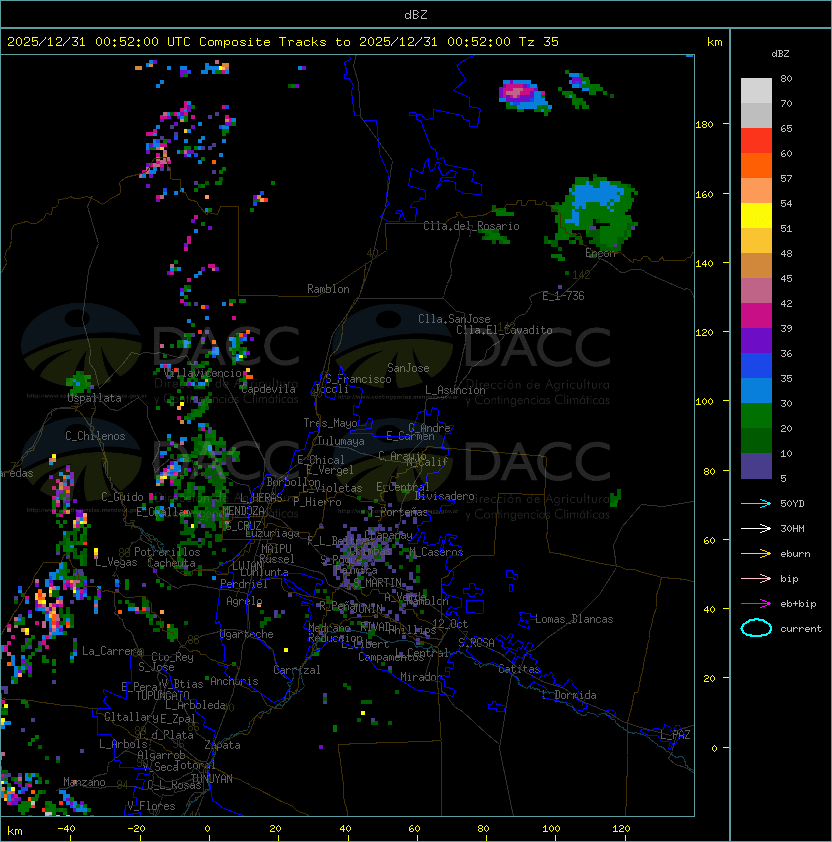Click the 'TUPUNGATO' map label

point(162,696)
